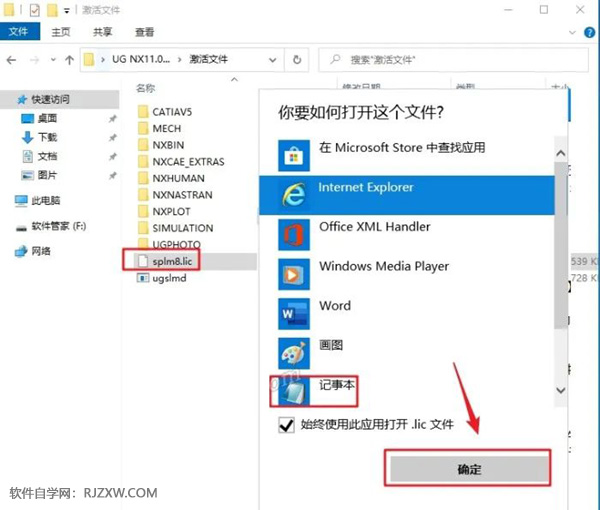Click the 激活文件 breadcrumb segment

click(209, 59)
